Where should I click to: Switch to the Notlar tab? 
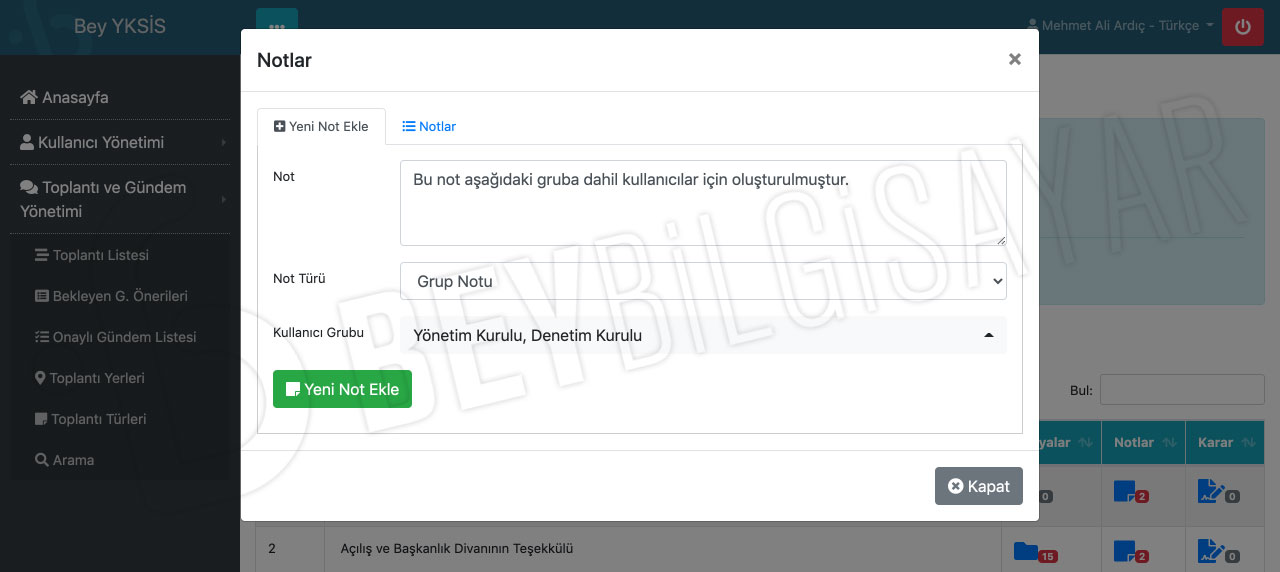[429, 126]
